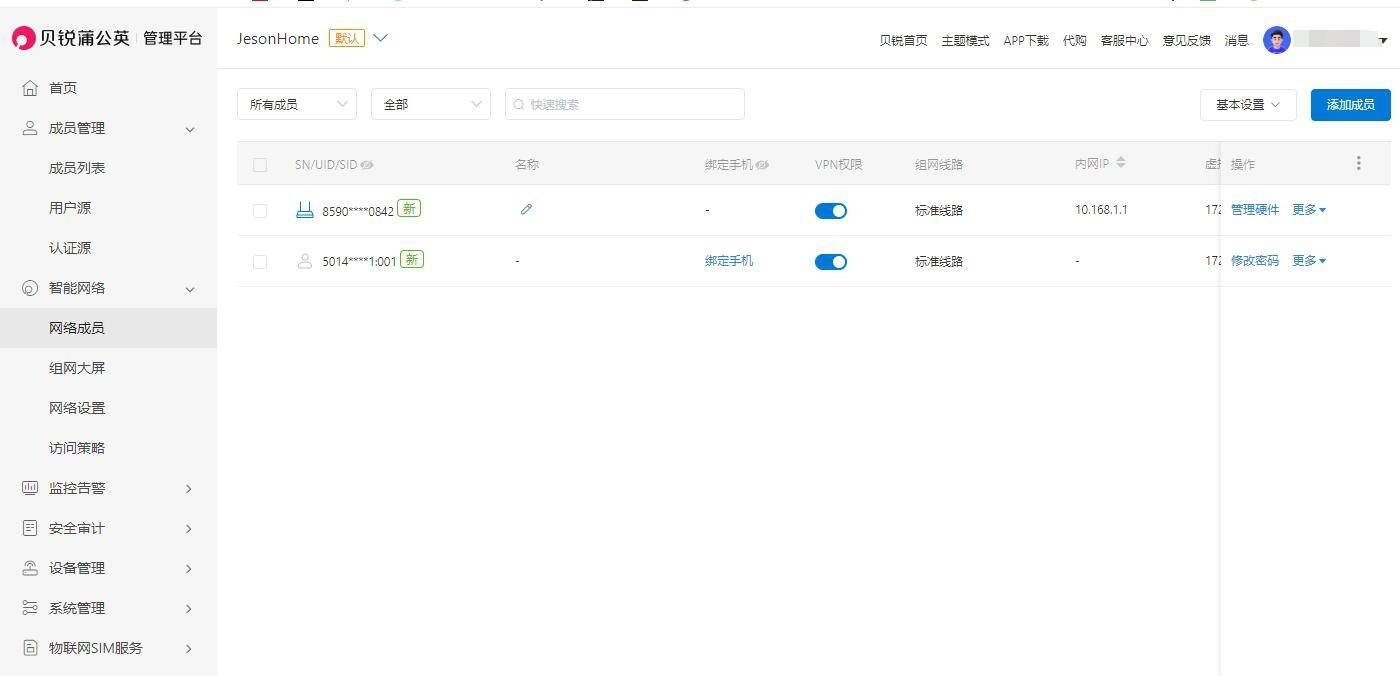The image size is (1400, 676).
Task: Open 主题模式 in top bar
Action: point(965,41)
